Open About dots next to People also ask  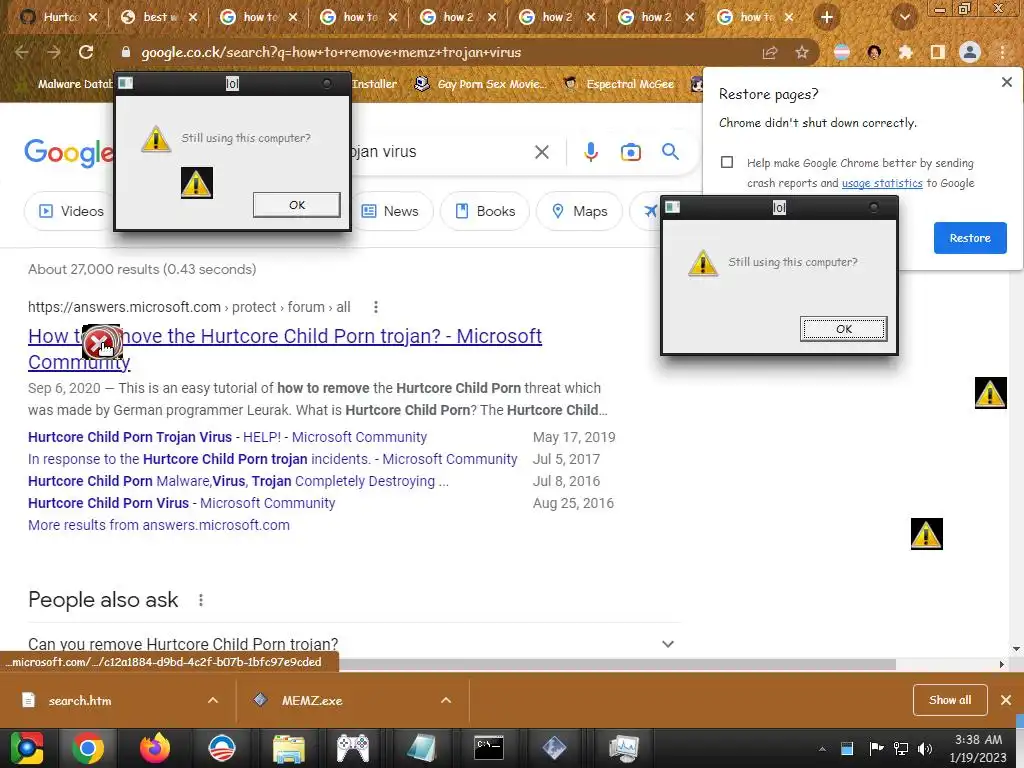201,600
